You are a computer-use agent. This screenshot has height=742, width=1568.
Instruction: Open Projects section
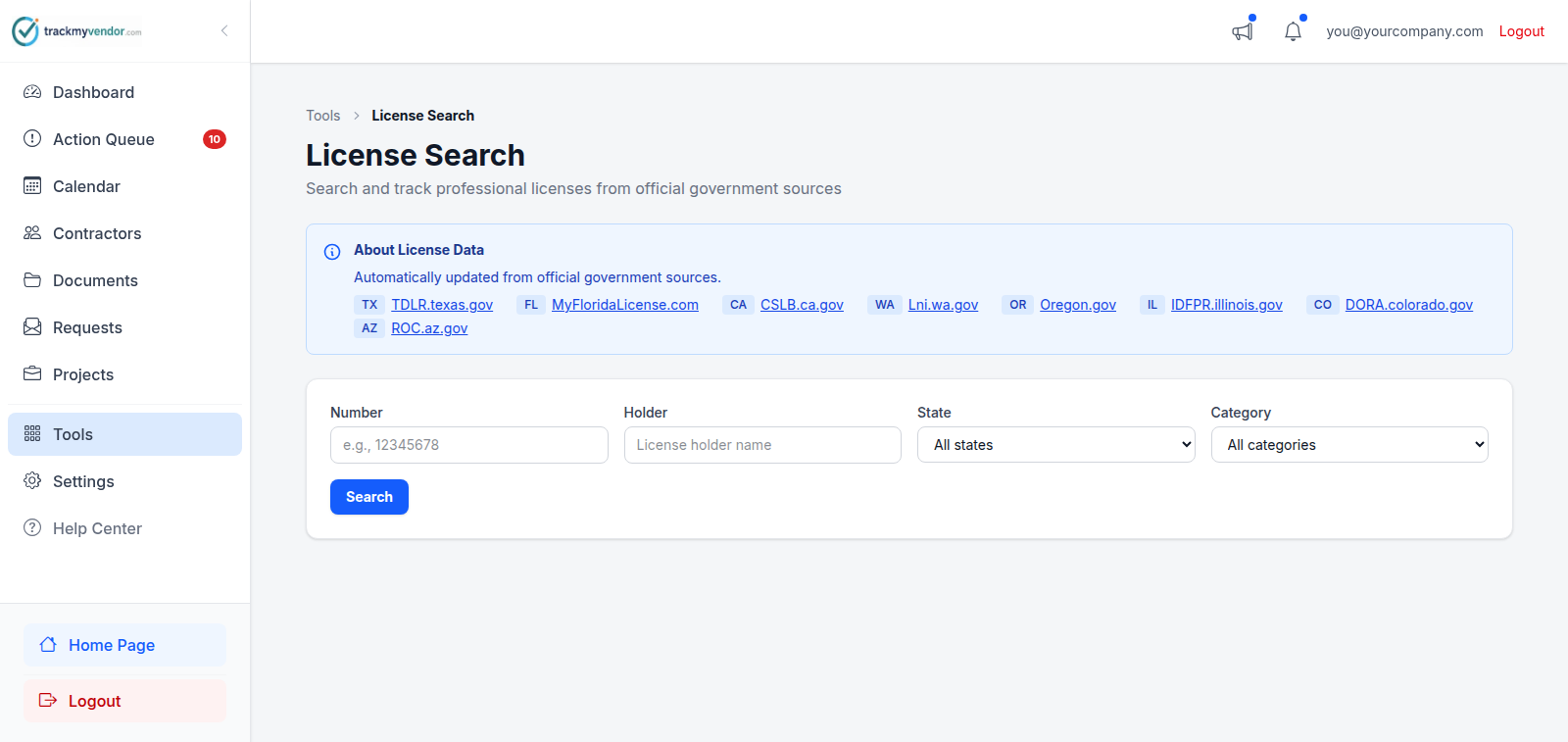(124, 374)
